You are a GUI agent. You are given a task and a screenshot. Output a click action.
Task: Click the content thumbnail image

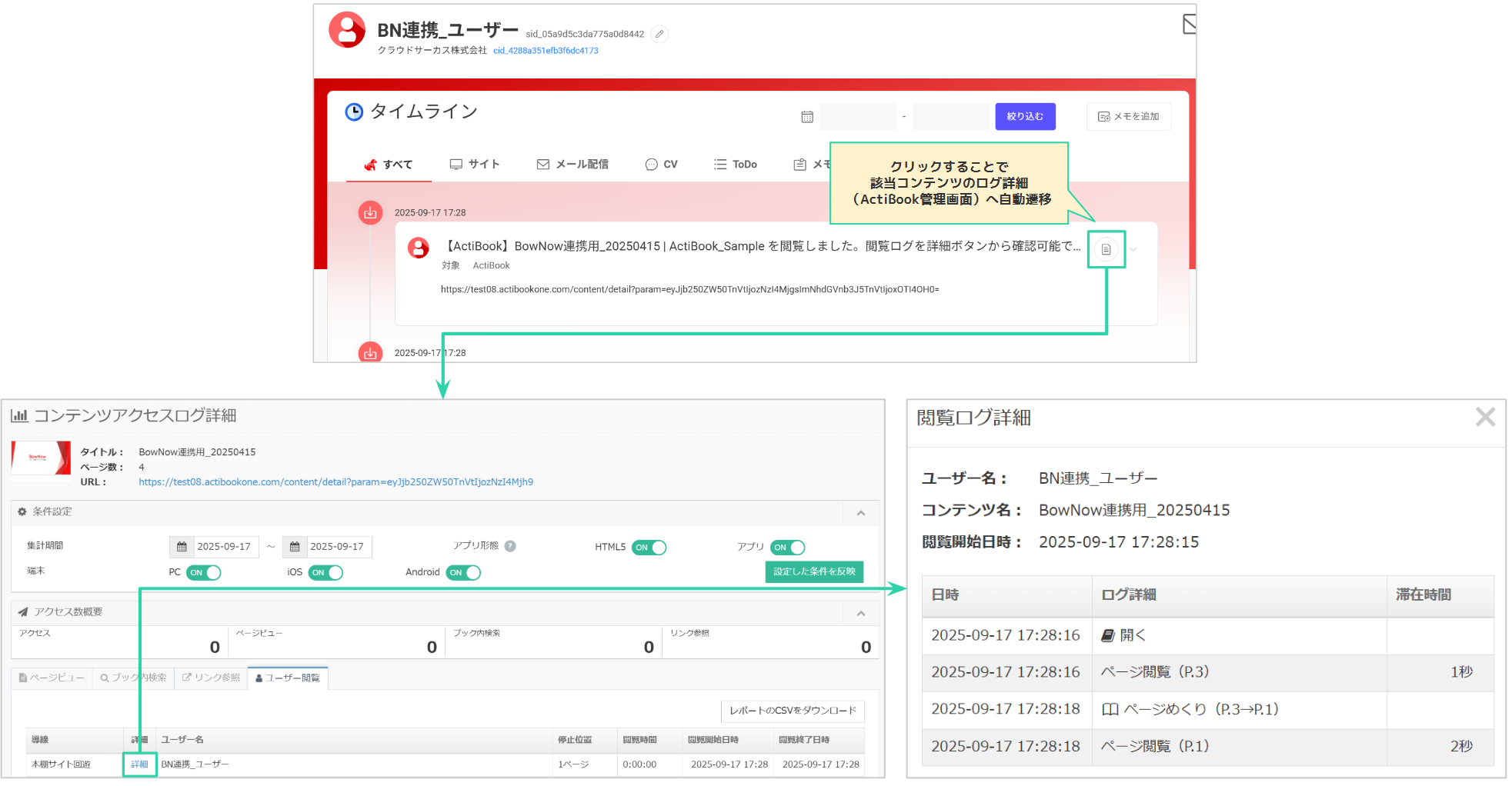click(41, 458)
